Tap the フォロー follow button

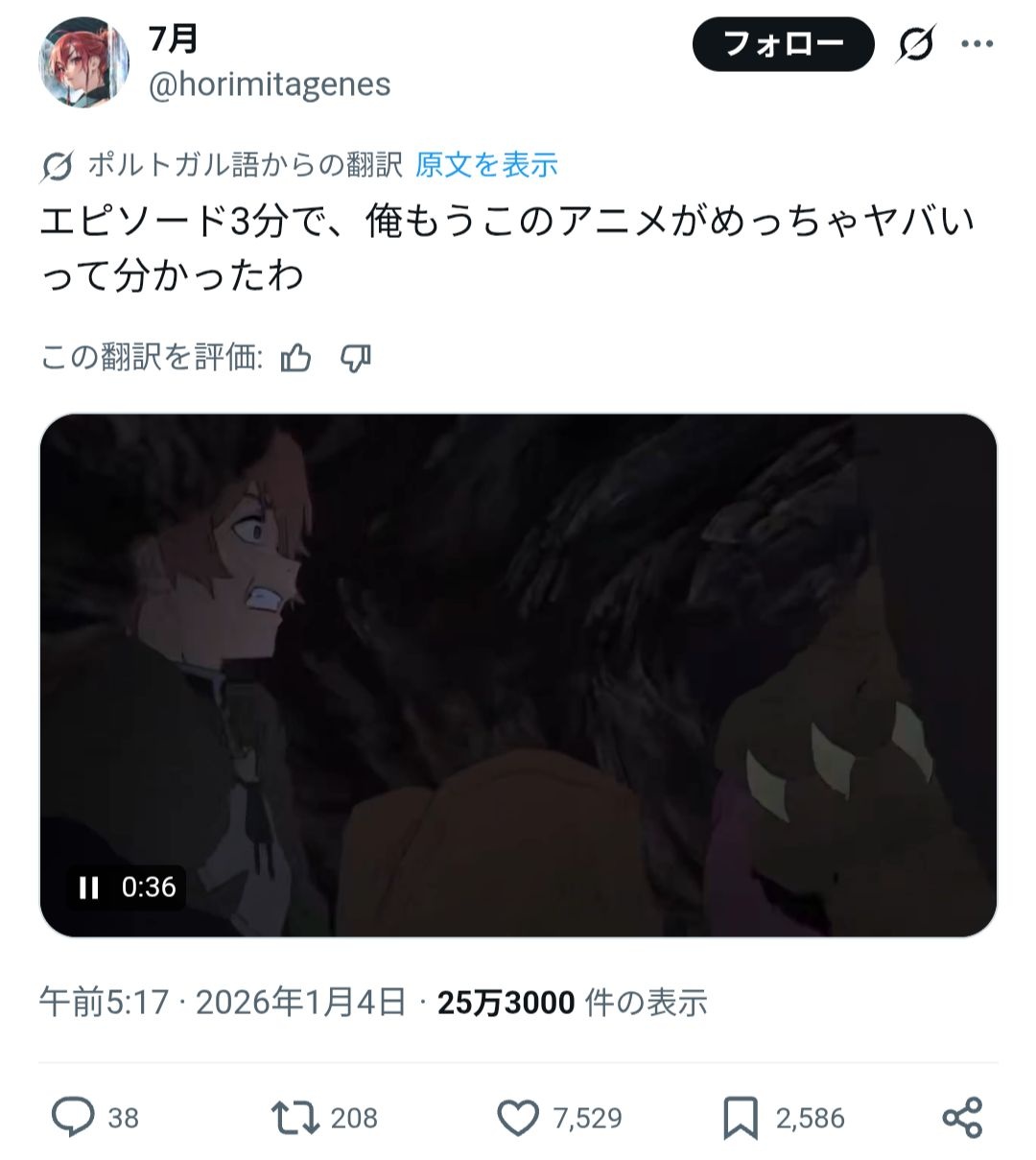coord(783,44)
